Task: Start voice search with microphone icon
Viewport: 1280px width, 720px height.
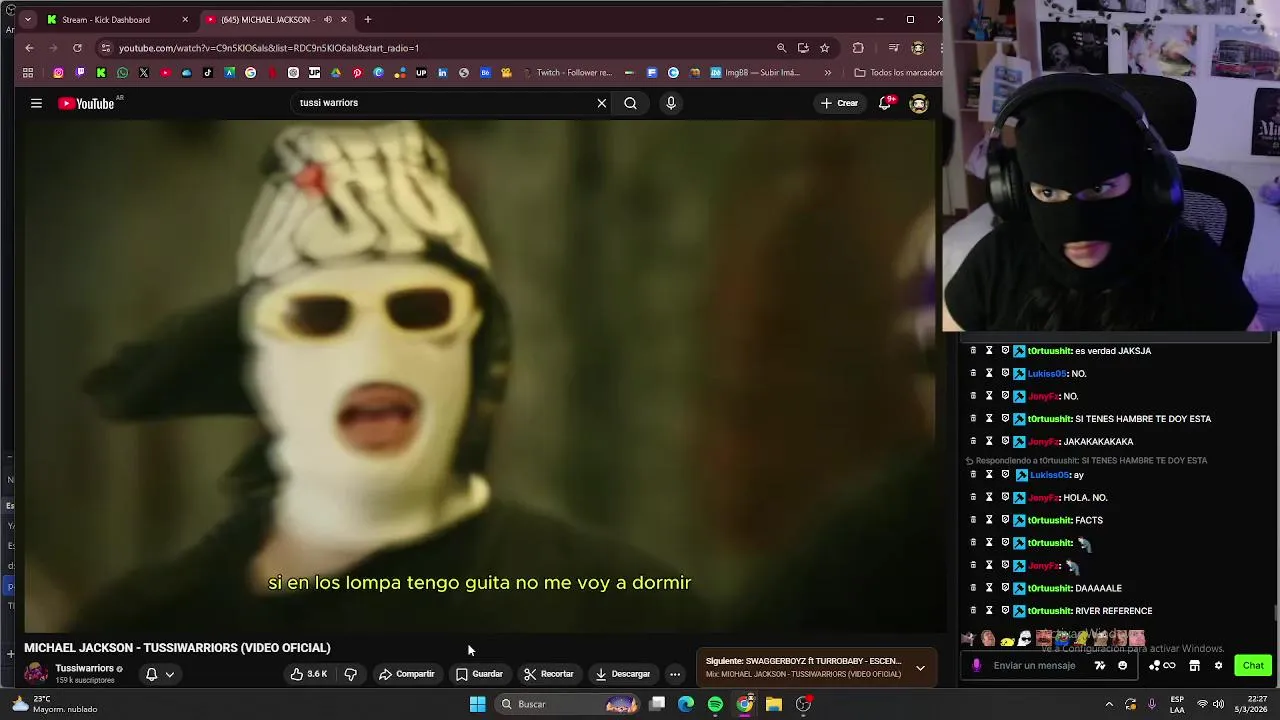Action: 671,103
